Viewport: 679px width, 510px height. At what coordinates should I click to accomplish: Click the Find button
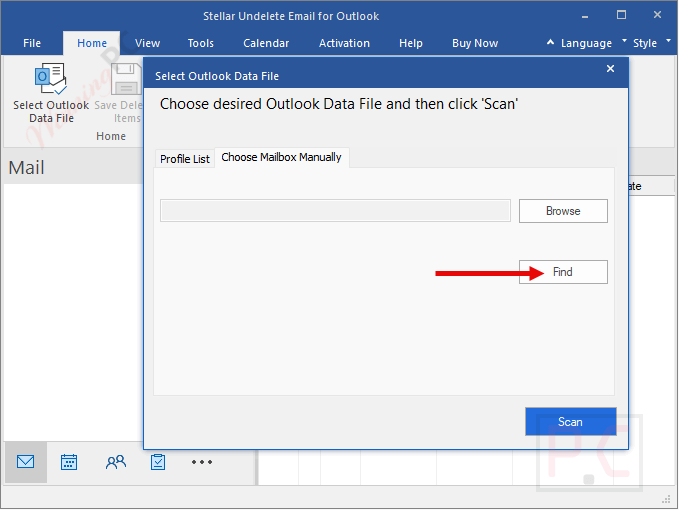point(563,272)
